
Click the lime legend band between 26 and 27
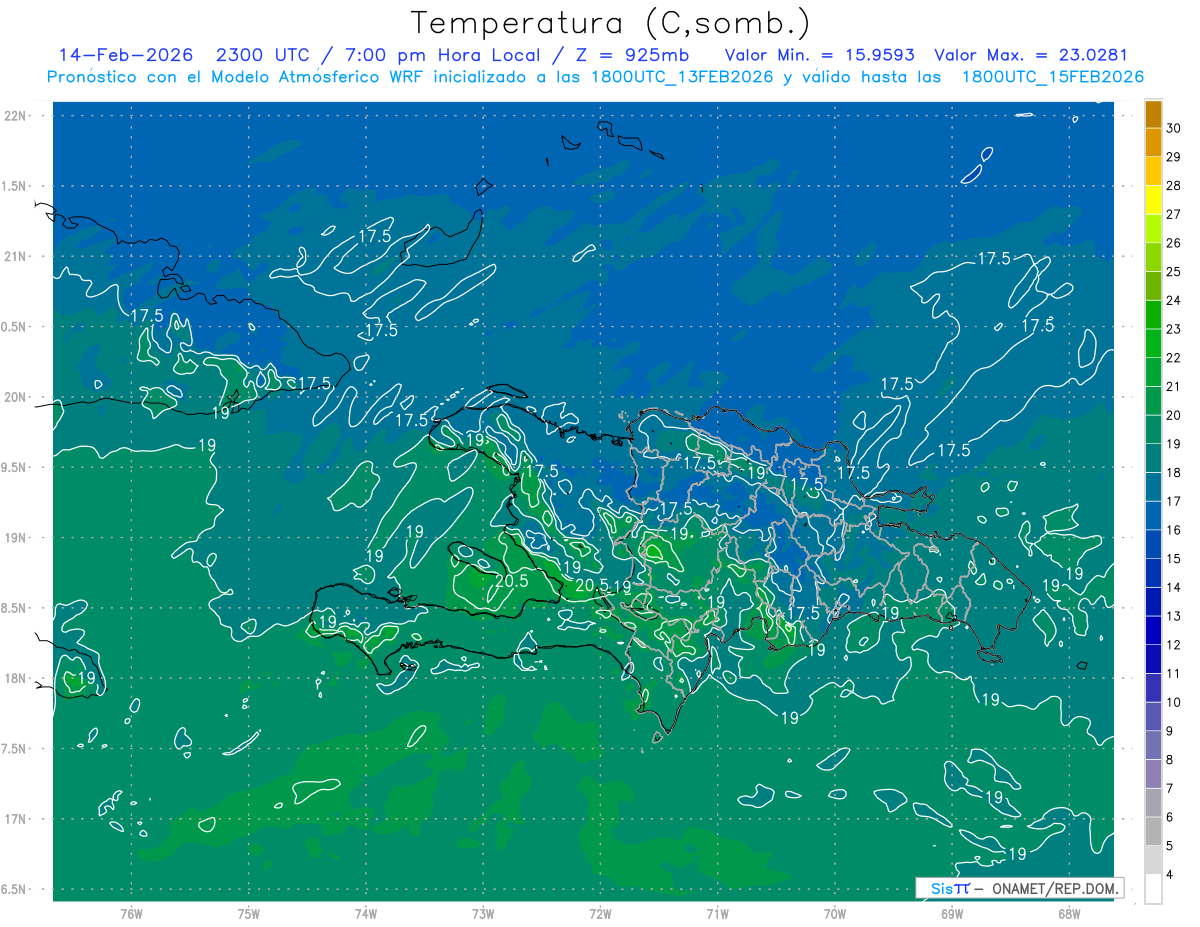pyautogui.click(x=1153, y=228)
